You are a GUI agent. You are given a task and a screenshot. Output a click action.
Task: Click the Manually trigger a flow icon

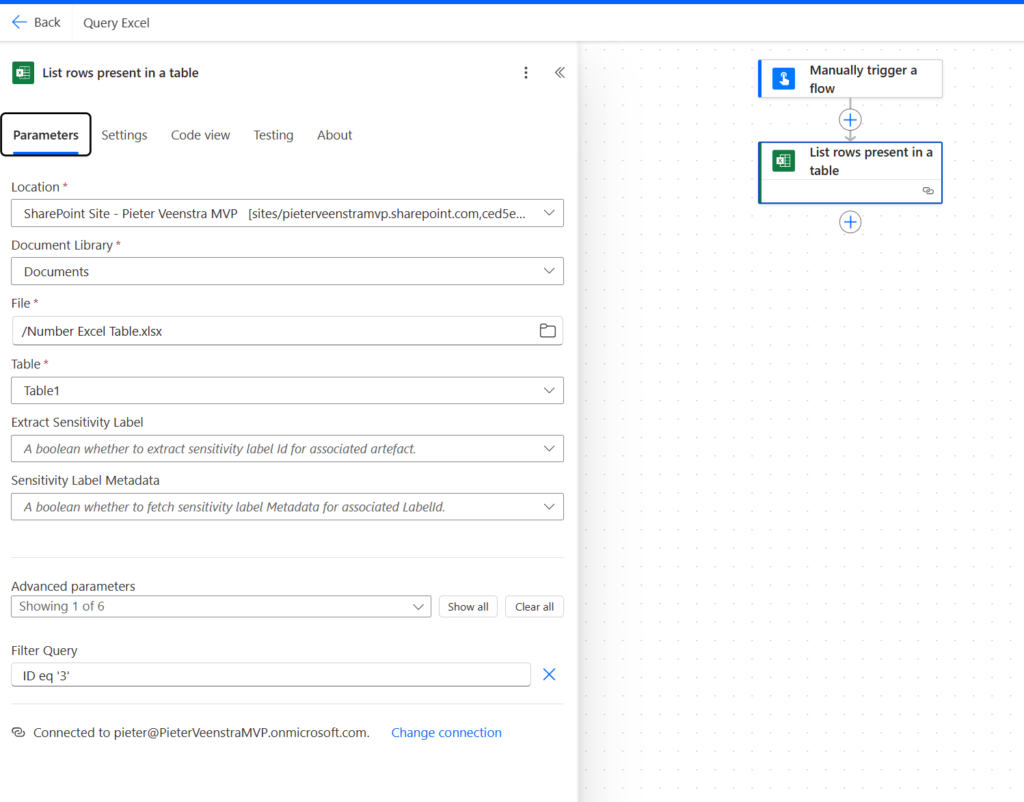coord(784,78)
